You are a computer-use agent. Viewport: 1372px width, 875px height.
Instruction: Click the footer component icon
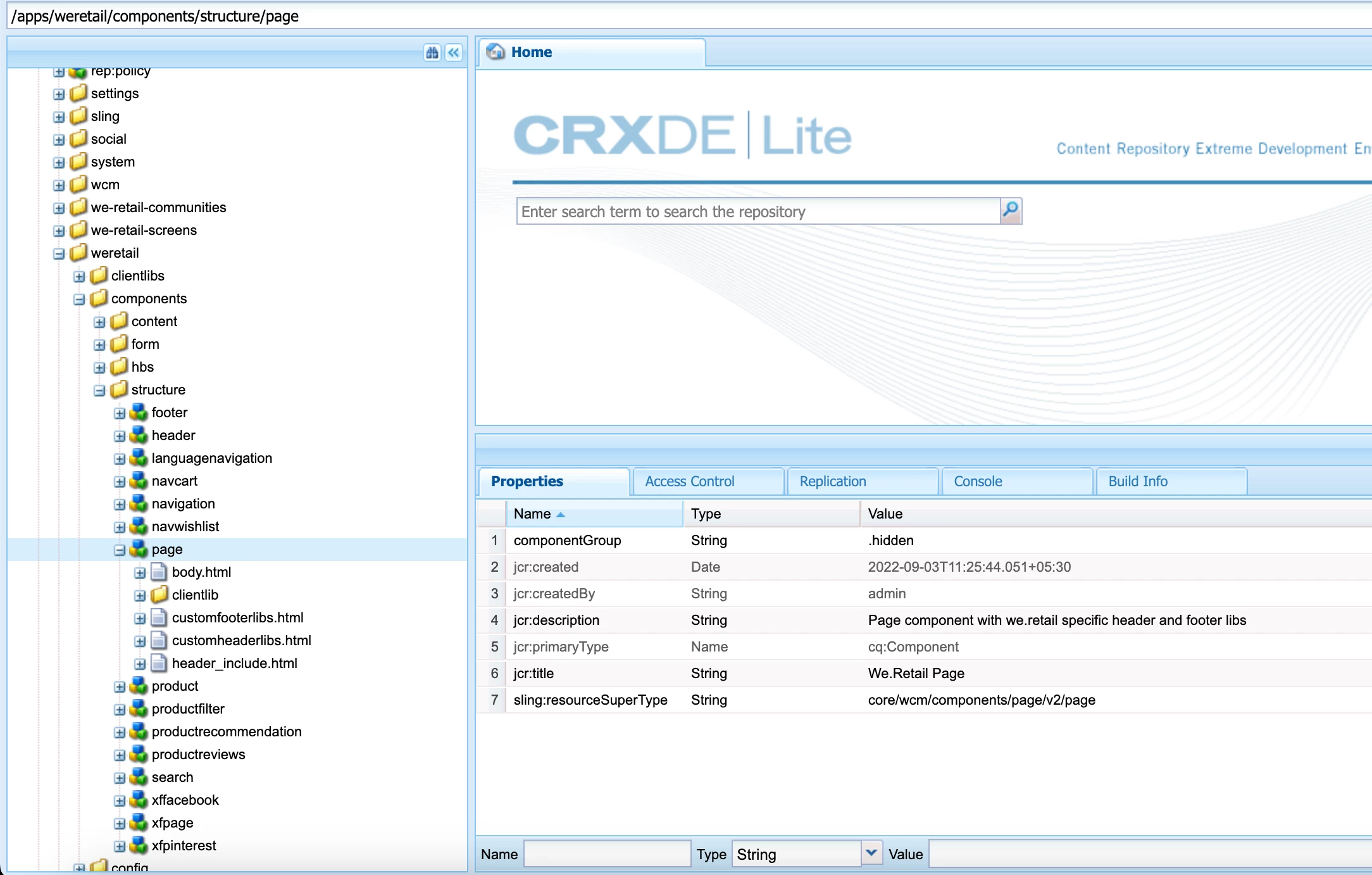[x=139, y=413]
